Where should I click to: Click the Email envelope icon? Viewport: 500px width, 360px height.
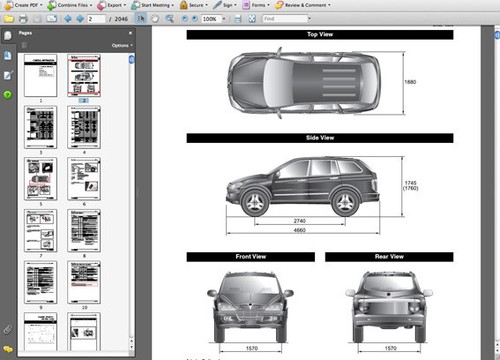tap(52, 19)
